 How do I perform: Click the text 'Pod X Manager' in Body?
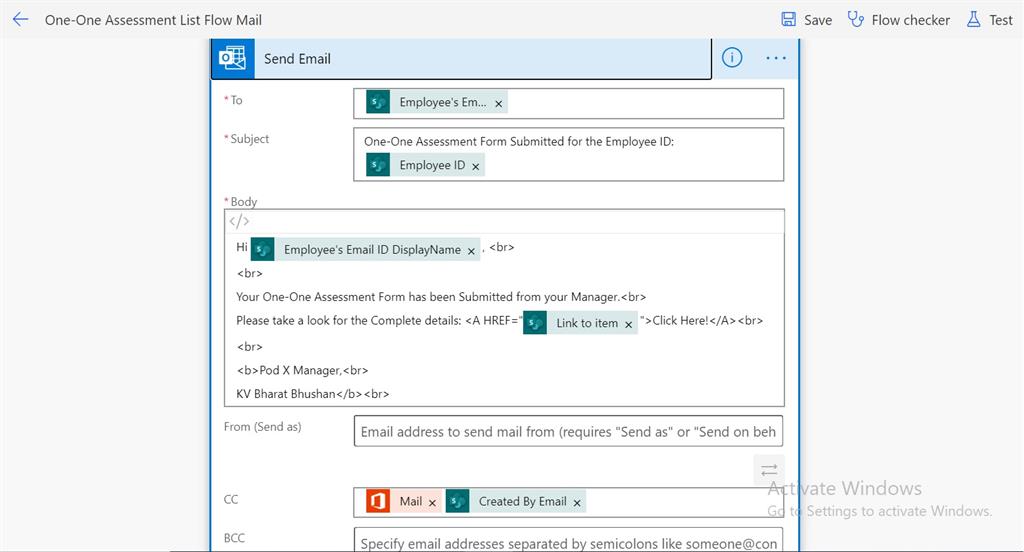[299, 370]
